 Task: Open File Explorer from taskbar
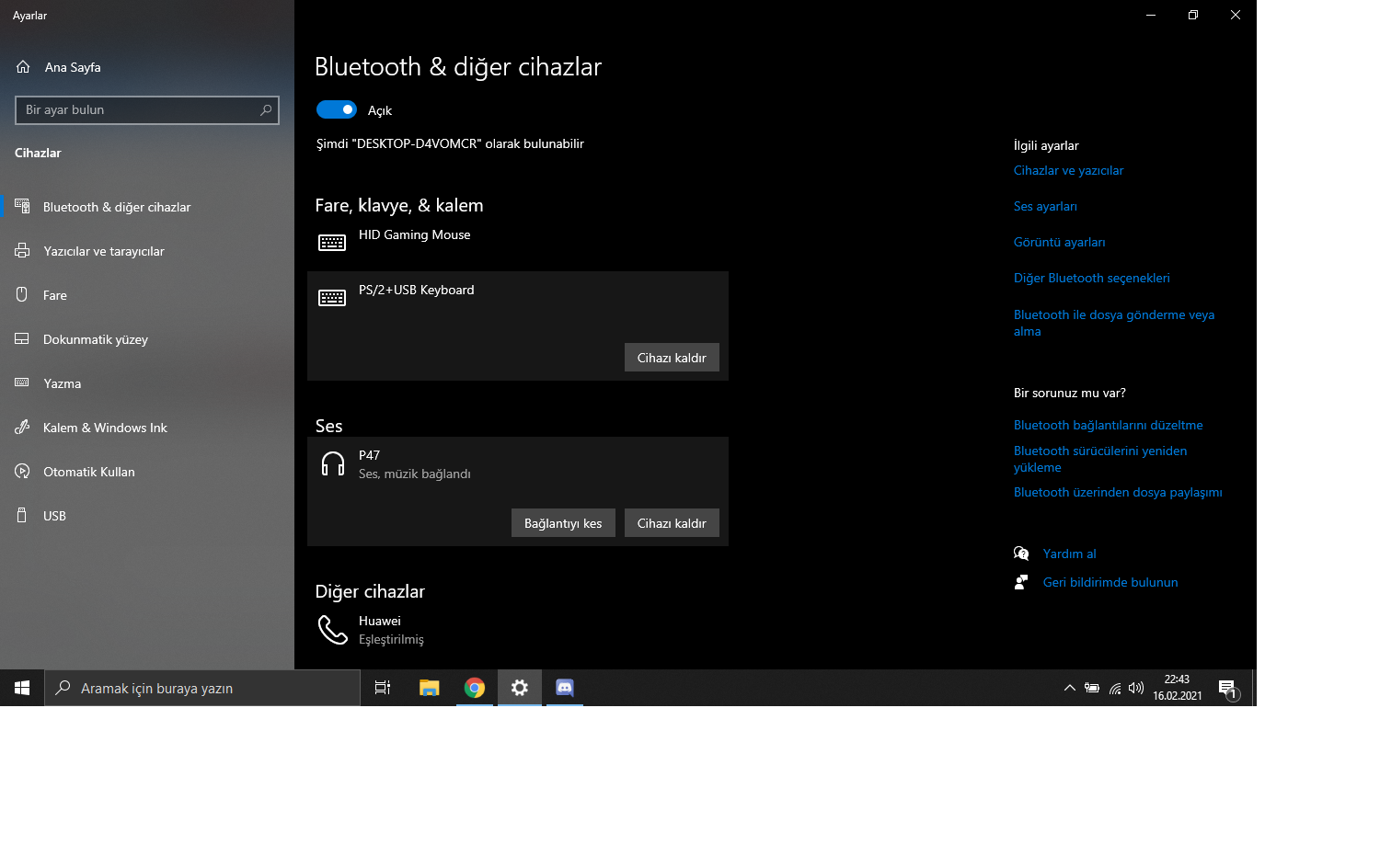point(429,688)
